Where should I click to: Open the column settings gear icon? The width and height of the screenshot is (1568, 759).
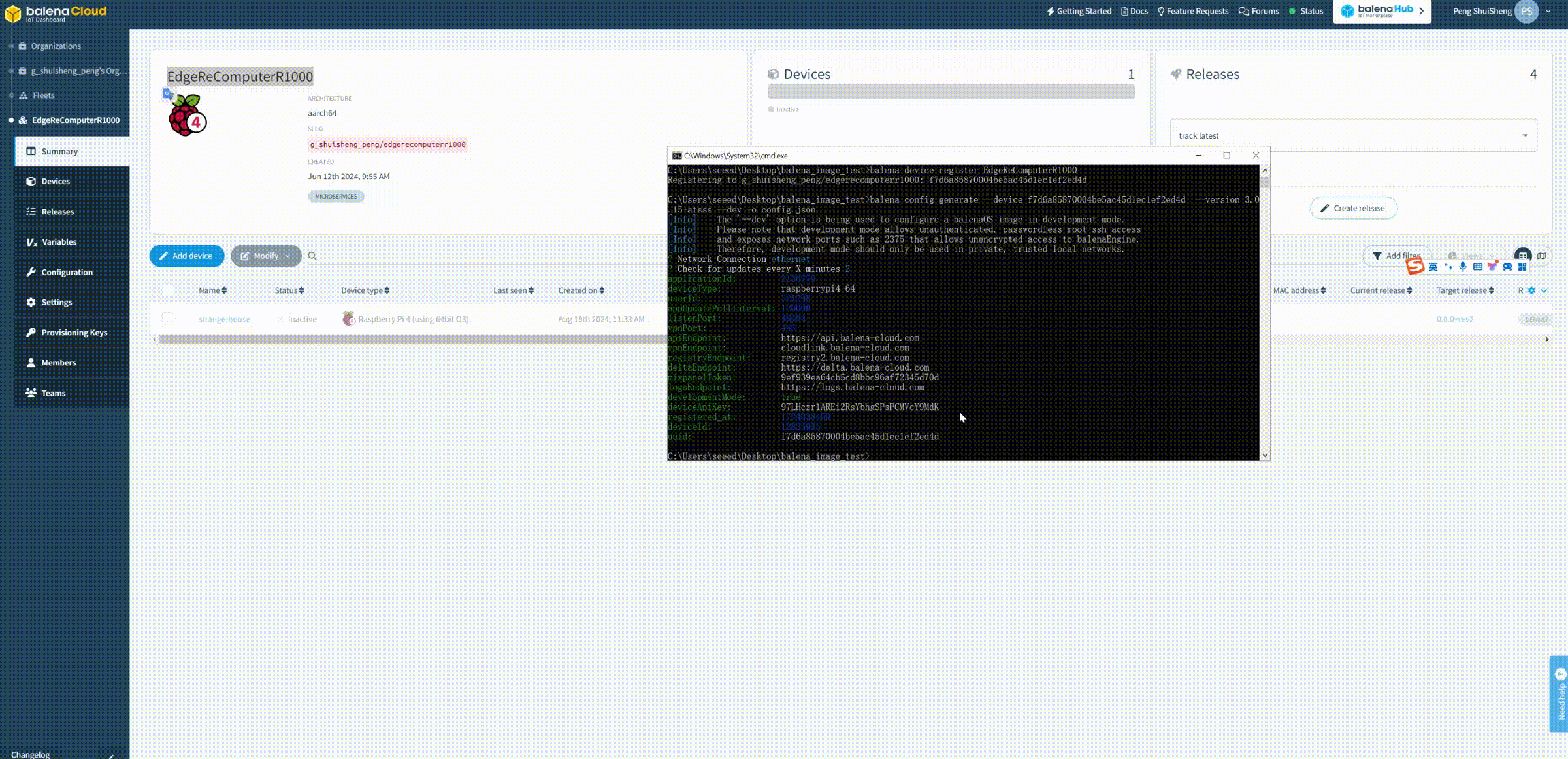click(1531, 290)
